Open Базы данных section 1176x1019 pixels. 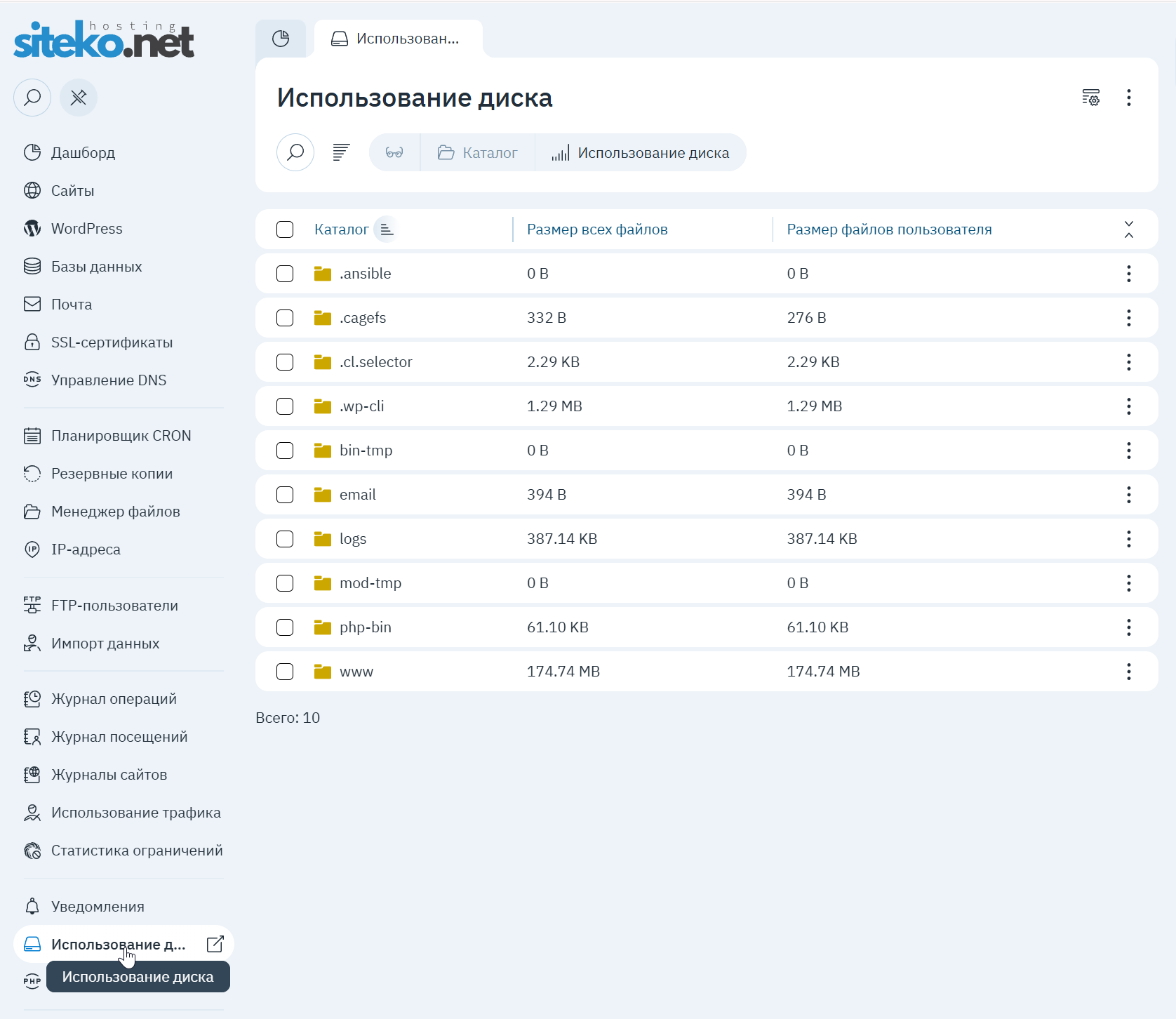pyautogui.click(x=96, y=266)
